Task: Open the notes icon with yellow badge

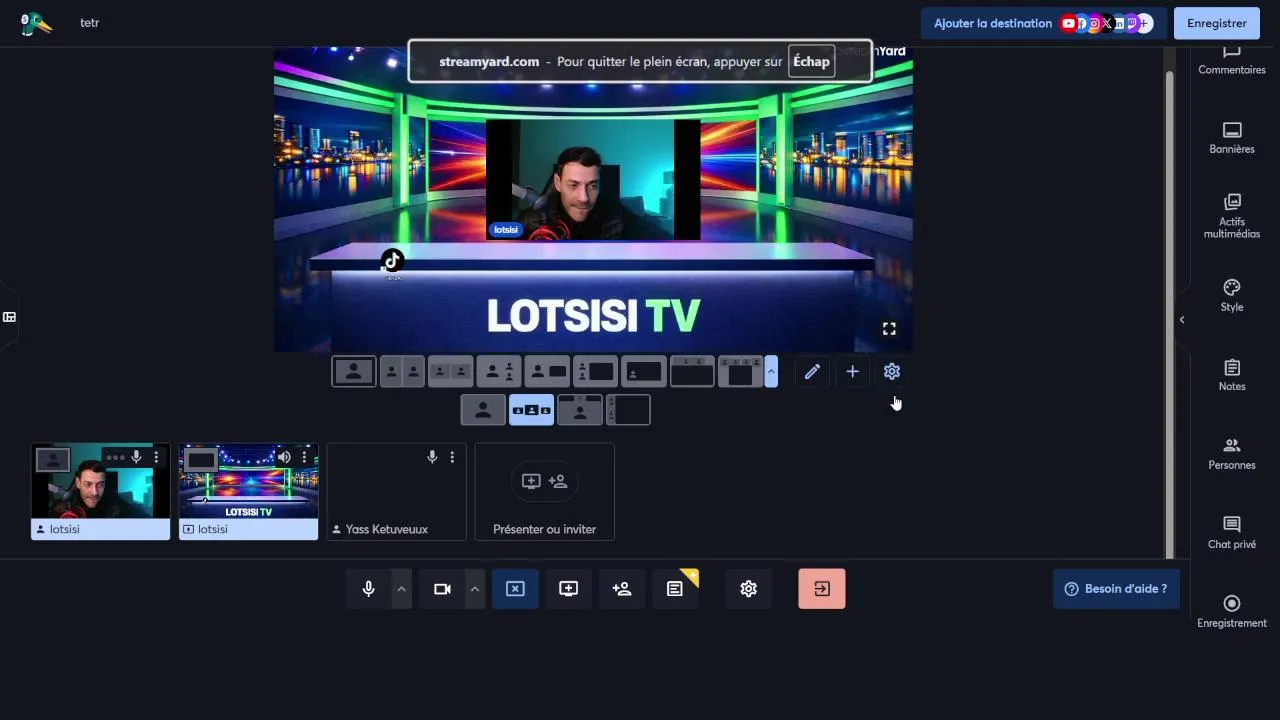Action: tap(676, 589)
